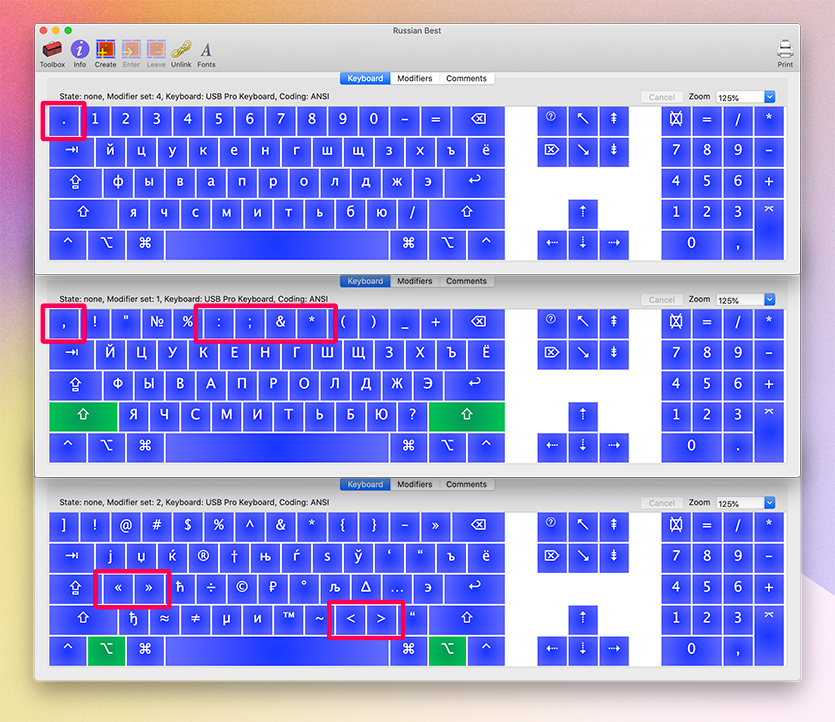Toggle the green left Option key
This screenshot has height=722, width=835.
click(x=107, y=651)
